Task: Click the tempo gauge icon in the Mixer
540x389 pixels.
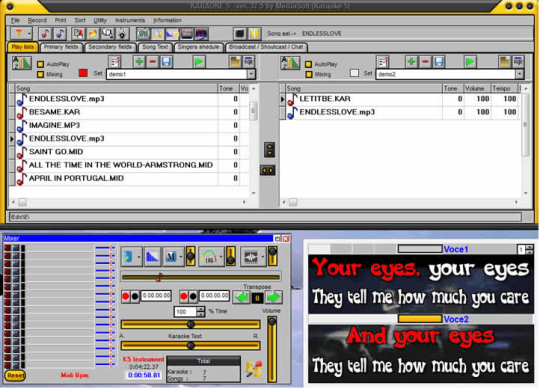Action: point(209,256)
